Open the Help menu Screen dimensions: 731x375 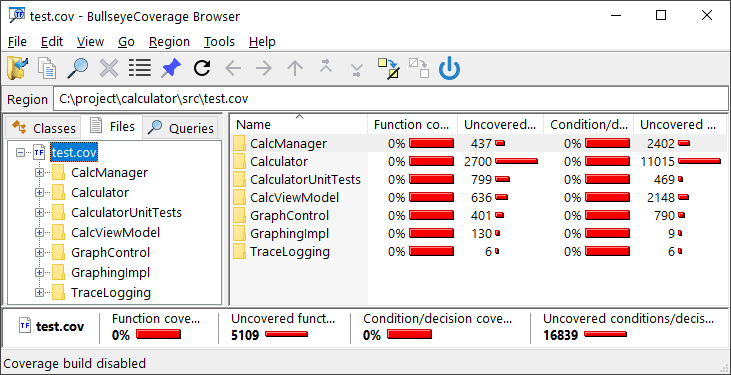pyautogui.click(x=262, y=42)
